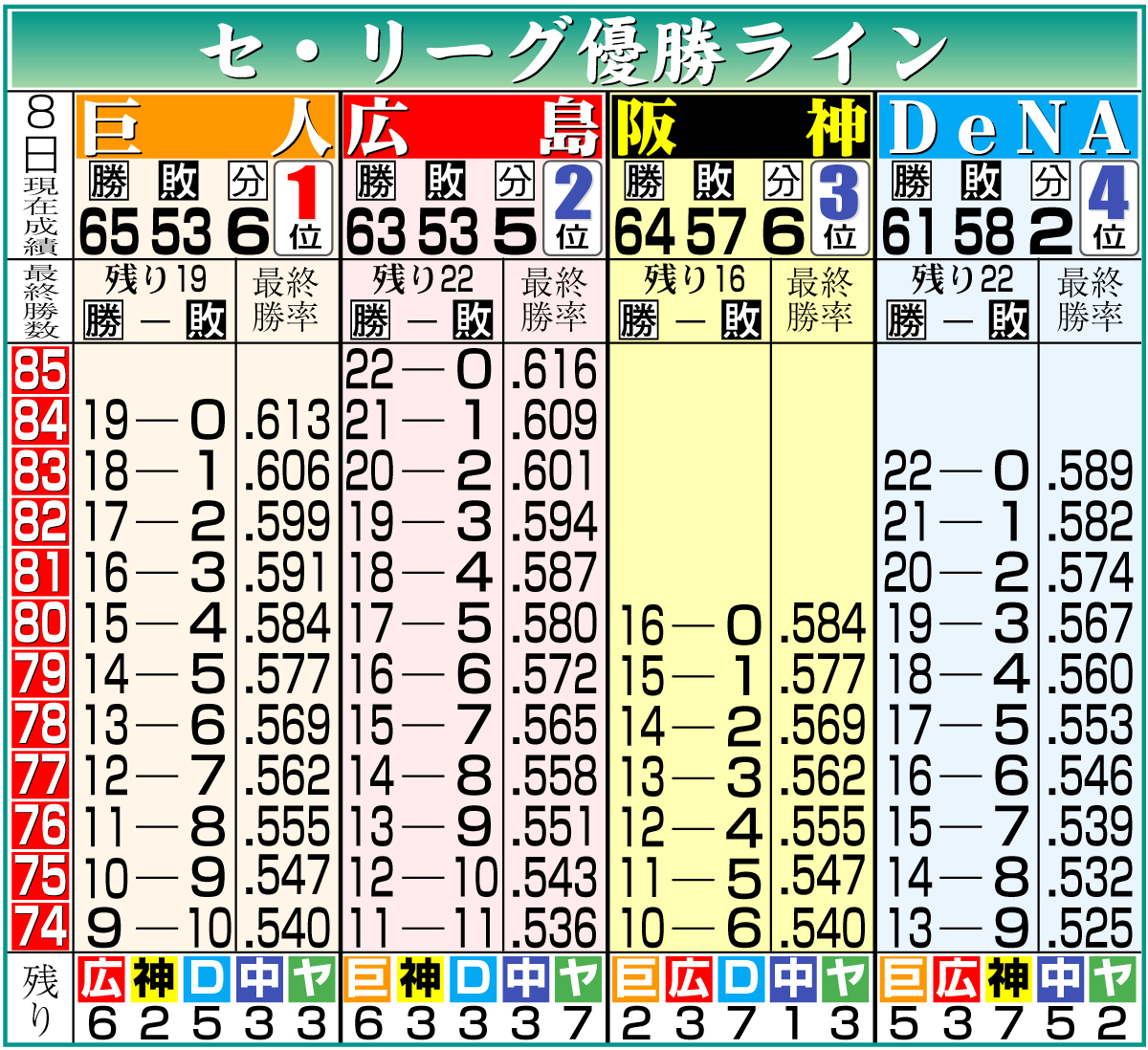This screenshot has height=1050, width=1148.
Task: Select the red 広島 team header
Action: (x=473, y=126)
